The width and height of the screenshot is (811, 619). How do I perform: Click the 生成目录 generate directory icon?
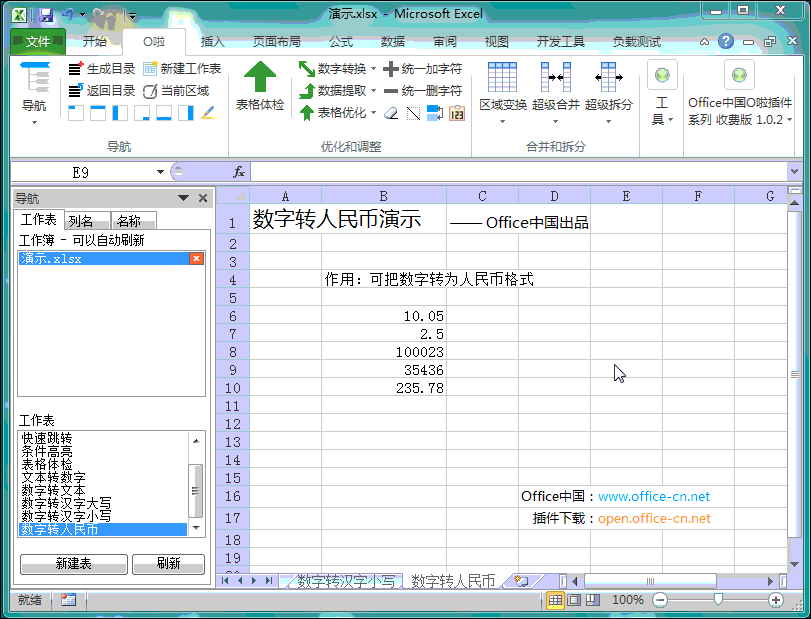[76, 68]
